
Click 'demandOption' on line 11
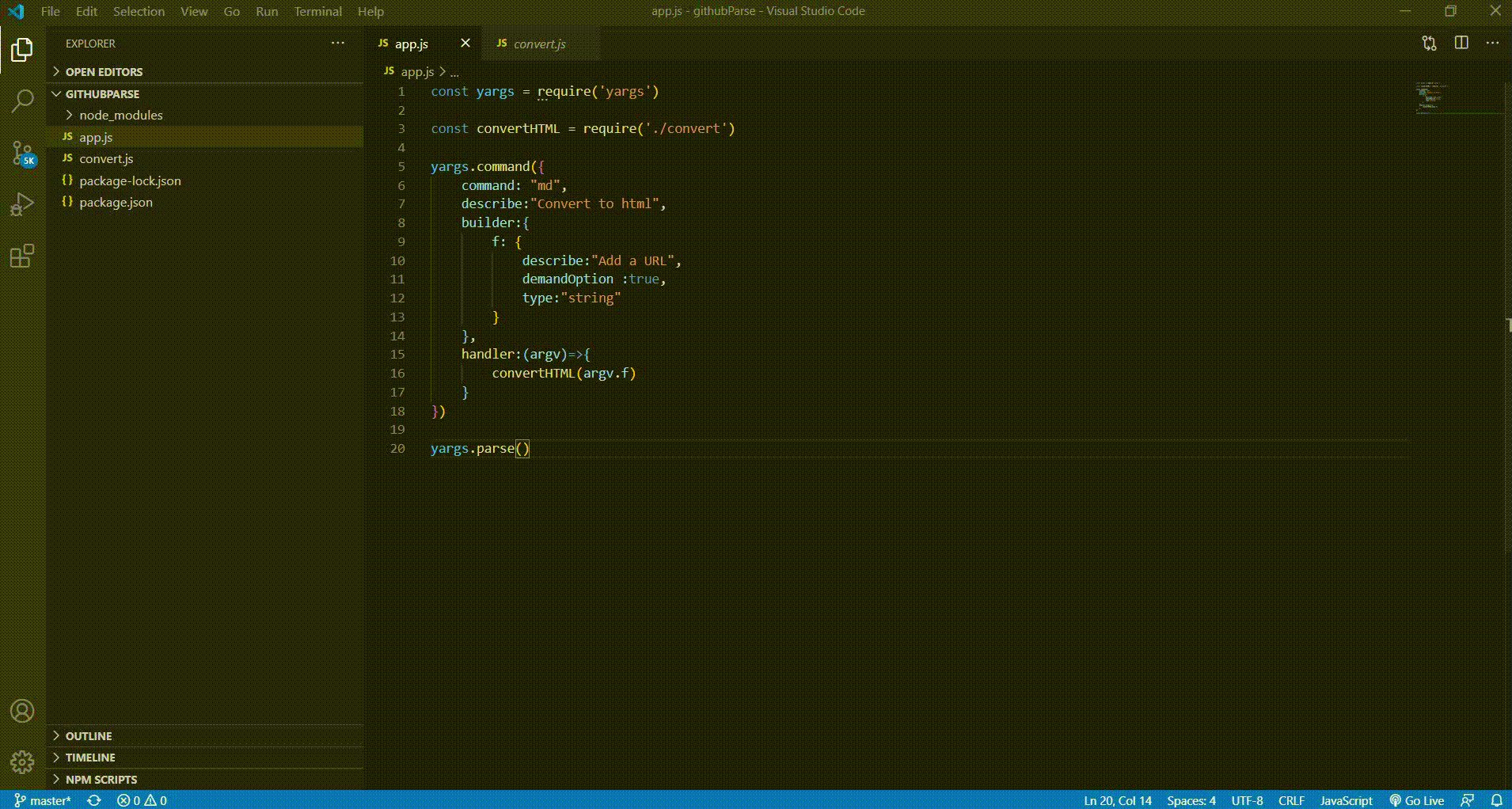point(567,279)
